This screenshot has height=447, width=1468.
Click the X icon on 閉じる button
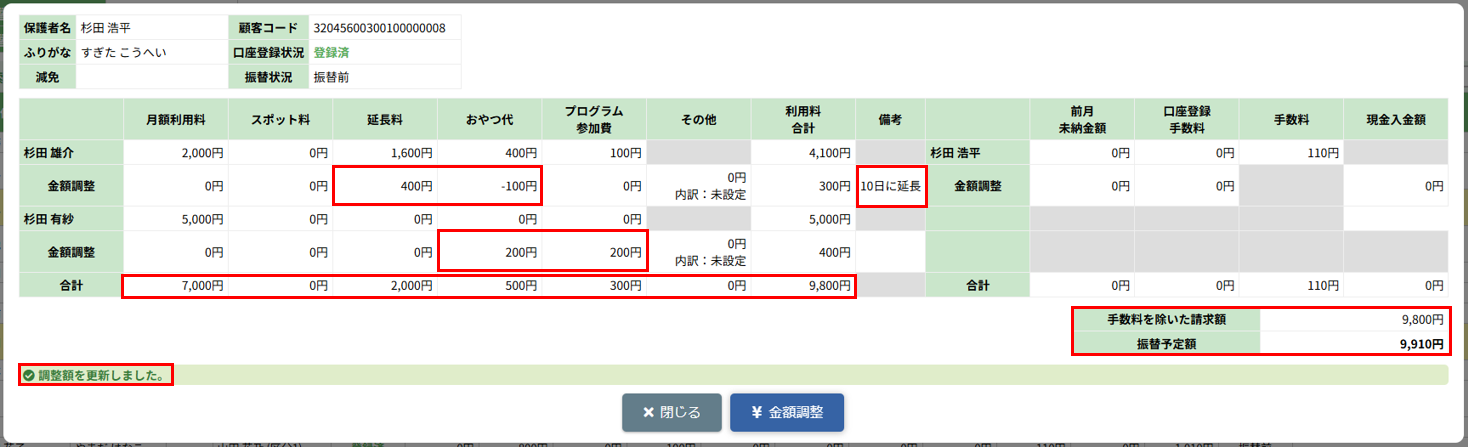pos(648,412)
